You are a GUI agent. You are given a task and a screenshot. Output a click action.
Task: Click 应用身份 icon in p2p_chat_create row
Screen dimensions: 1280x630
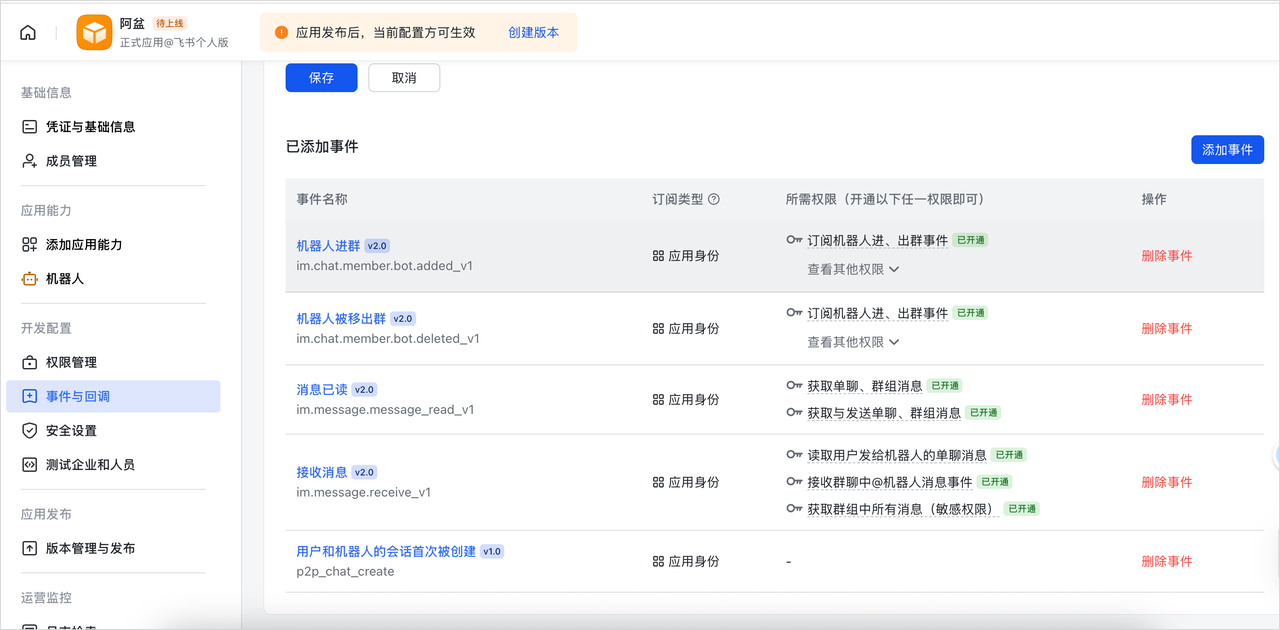pyautogui.click(x=658, y=562)
